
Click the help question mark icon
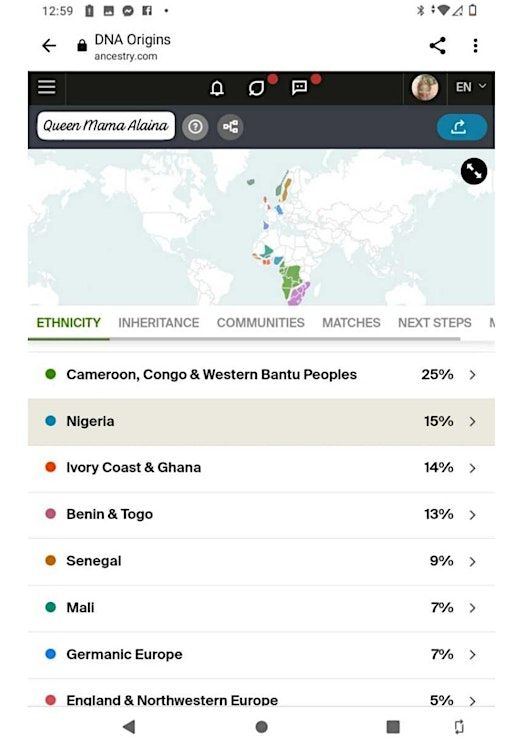(x=195, y=126)
